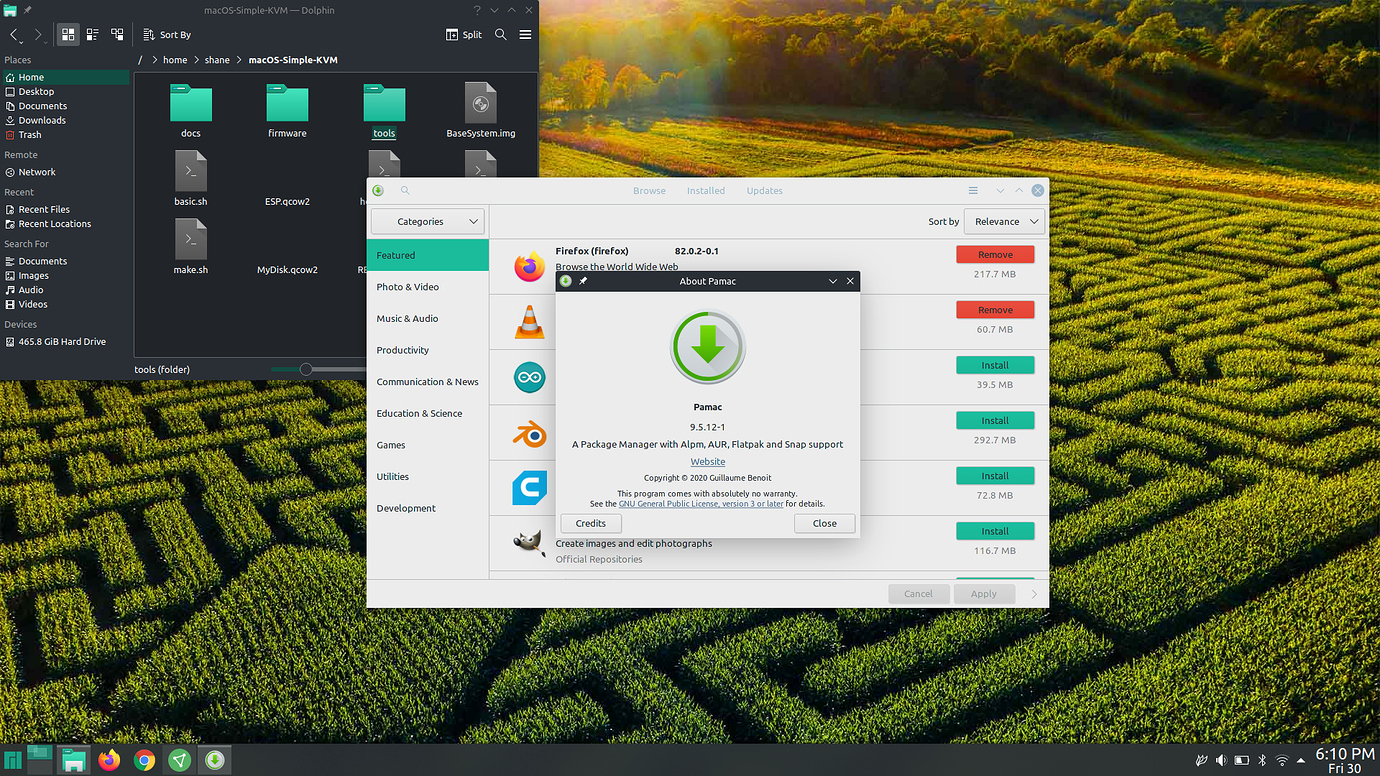Select BaseSystem.img file

pyautogui.click(x=481, y=111)
